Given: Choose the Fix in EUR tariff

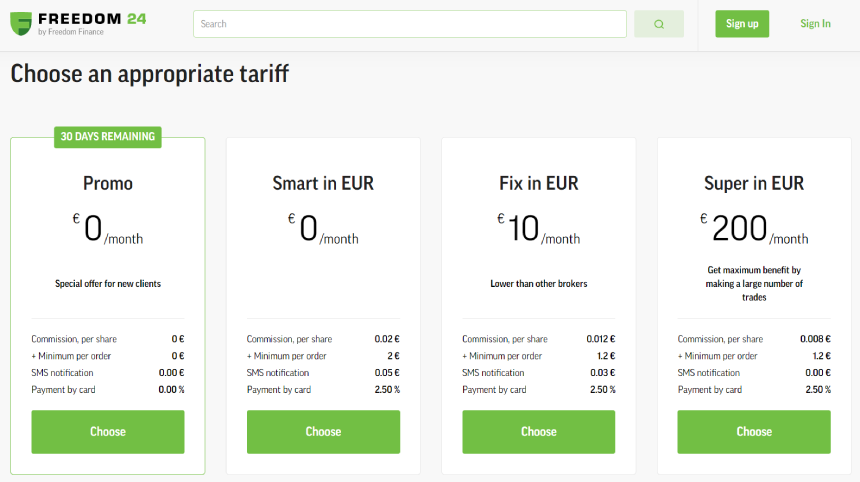Looking at the screenshot, I should tap(539, 432).
